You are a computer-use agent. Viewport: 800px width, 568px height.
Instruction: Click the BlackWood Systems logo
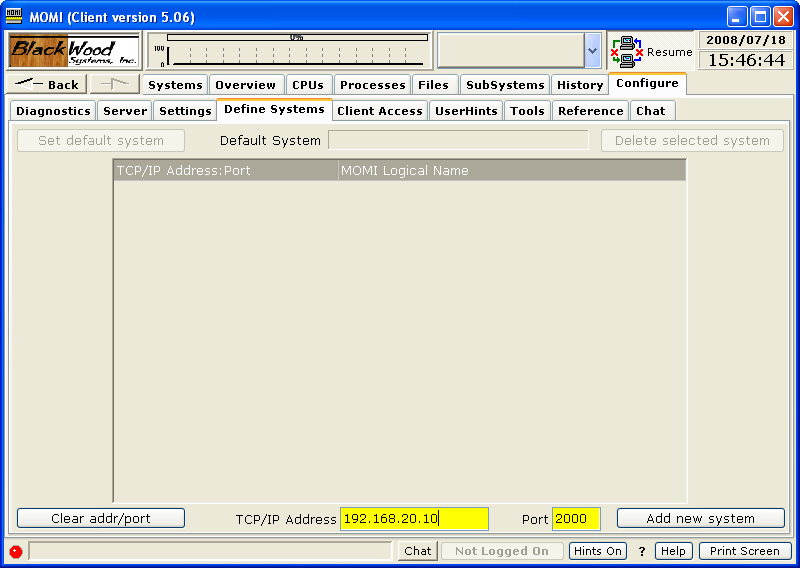coord(74,51)
